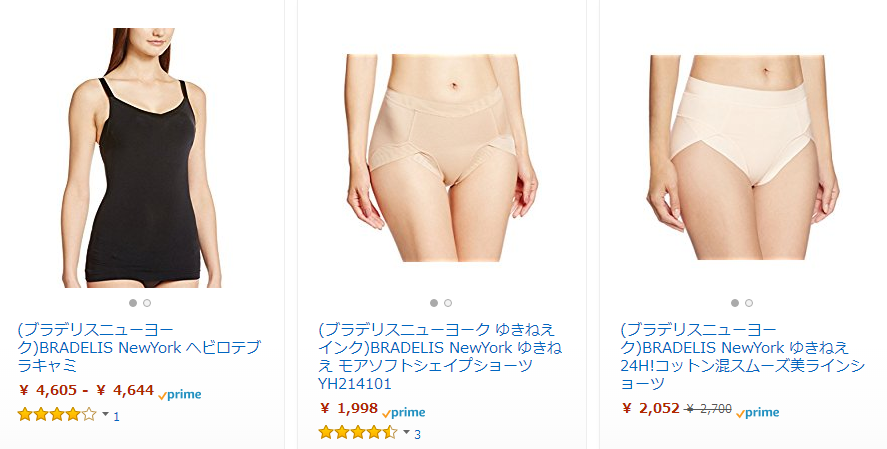Click the 3 reviews count link

pos(417,435)
